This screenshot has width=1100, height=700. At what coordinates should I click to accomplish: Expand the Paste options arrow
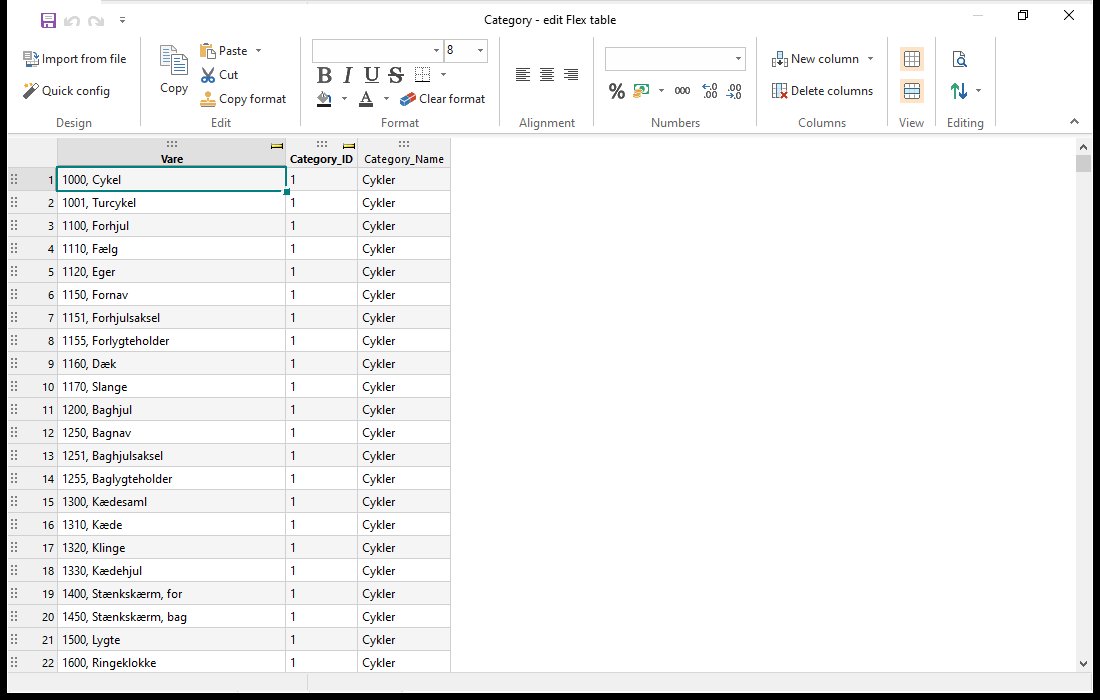(258, 51)
